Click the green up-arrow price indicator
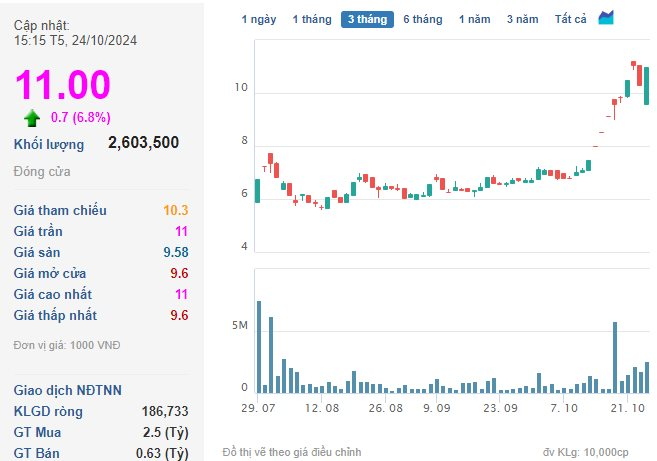This screenshot has height=461, width=657. point(32,118)
